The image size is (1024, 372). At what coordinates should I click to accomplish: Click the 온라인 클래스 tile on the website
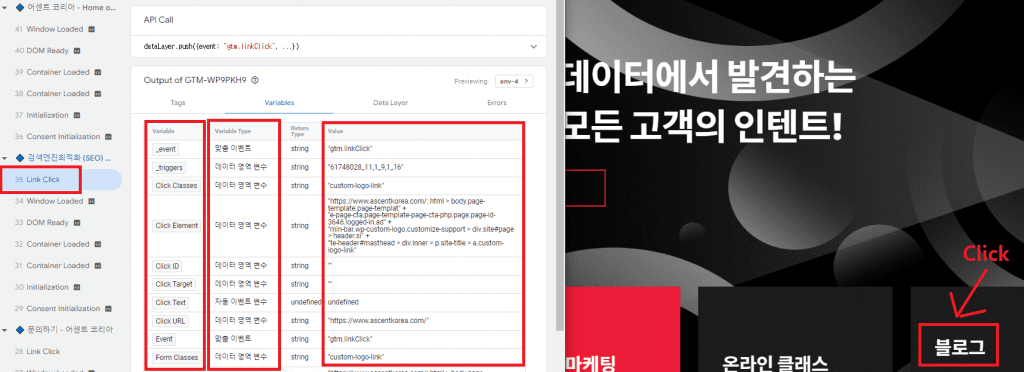(795, 329)
